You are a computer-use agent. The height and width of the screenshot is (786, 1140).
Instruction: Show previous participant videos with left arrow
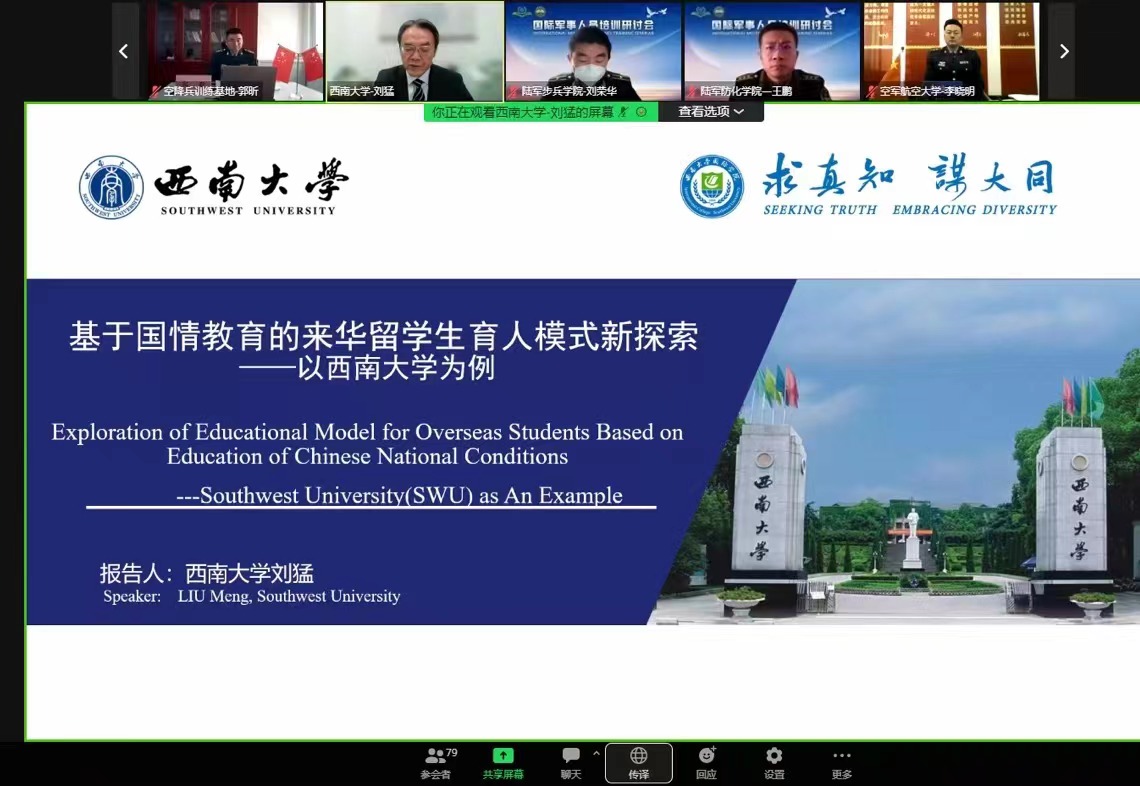[x=124, y=51]
